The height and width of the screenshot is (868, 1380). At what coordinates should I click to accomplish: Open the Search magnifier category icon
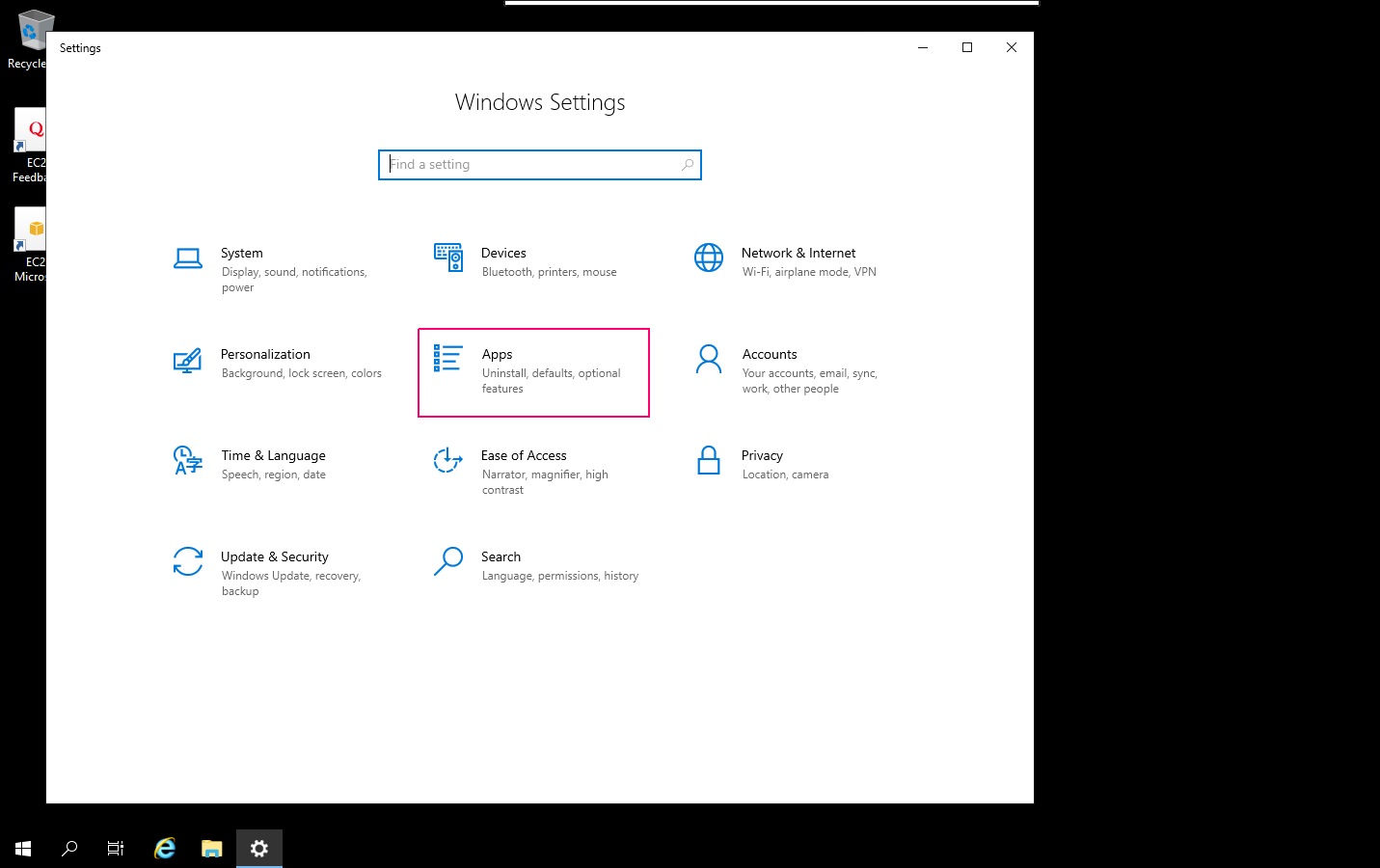pyautogui.click(x=448, y=561)
